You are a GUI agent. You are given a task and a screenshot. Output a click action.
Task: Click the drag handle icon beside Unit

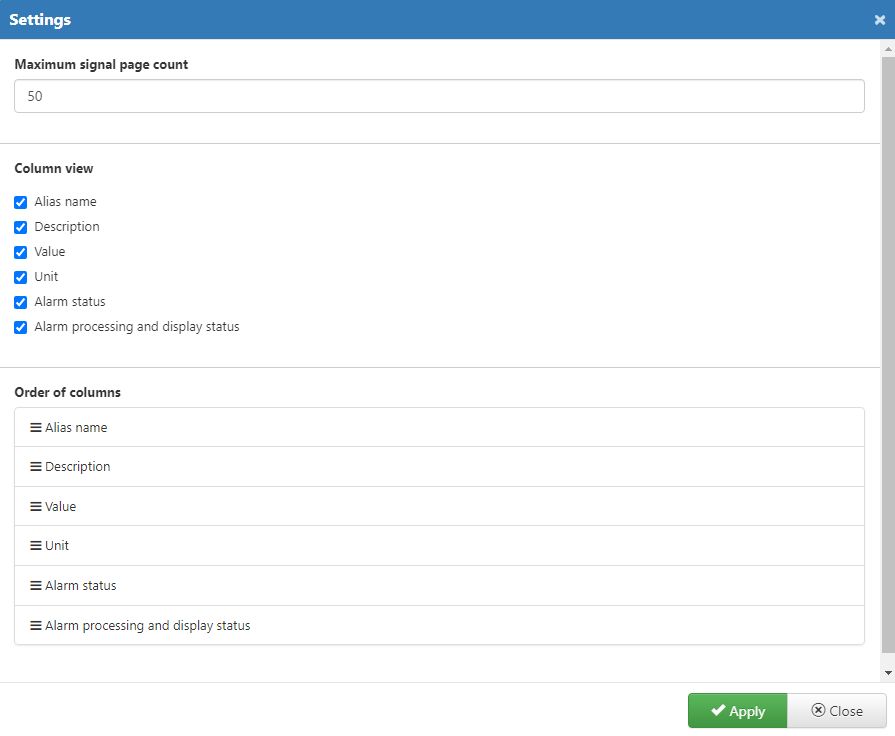point(35,546)
